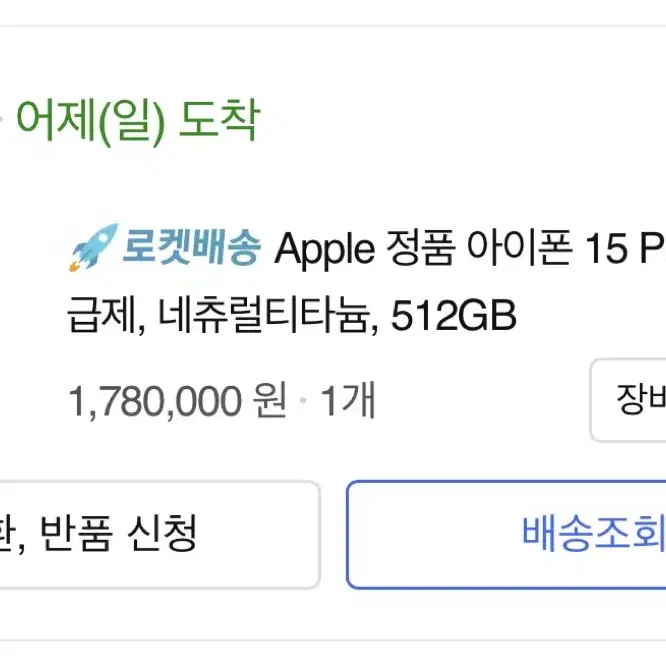This screenshot has width=666, height=666.
Task: Click the rocket icon beside 로켓배송
Action: point(93,247)
